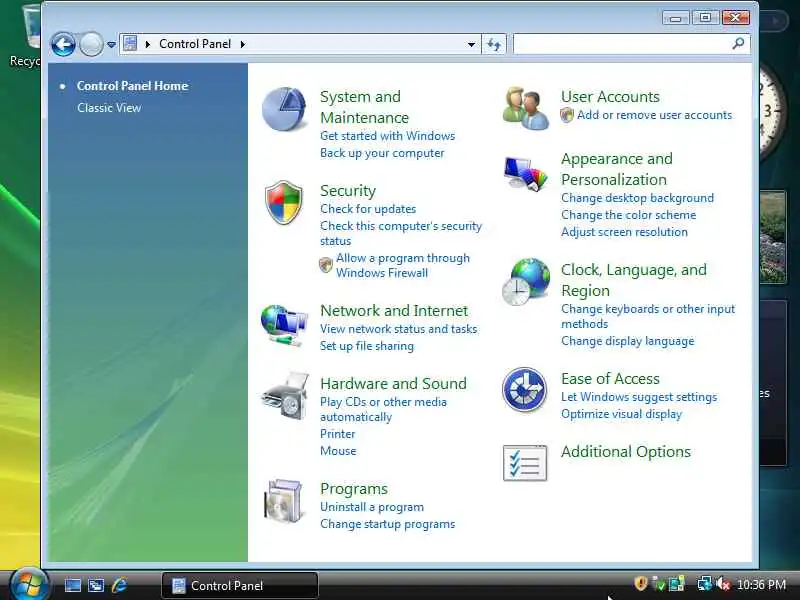Image resolution: width=800 pixels, height=600 pixels.
Task: Open the Network and Internet globe icon
Action: coord(284,326)
